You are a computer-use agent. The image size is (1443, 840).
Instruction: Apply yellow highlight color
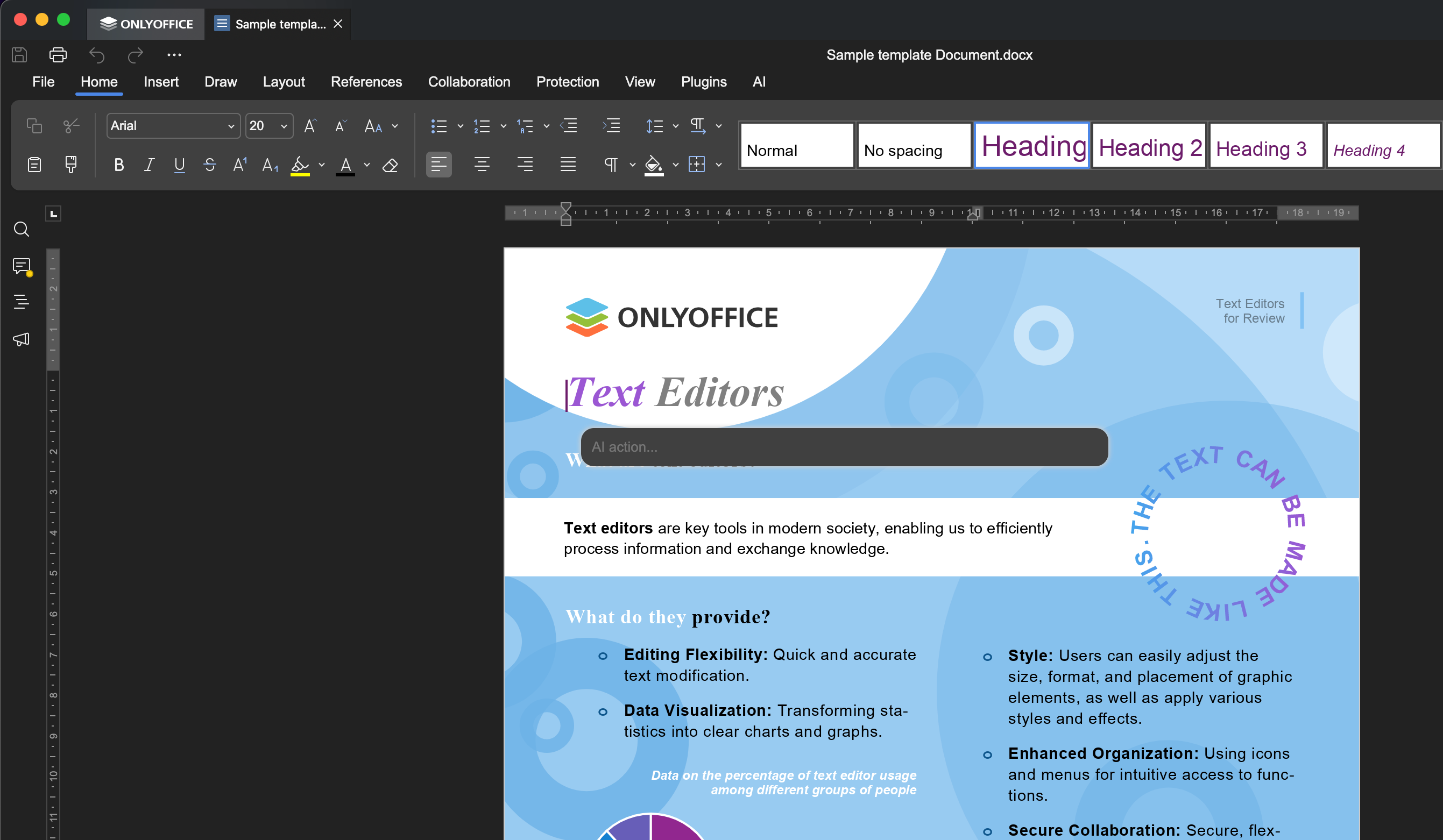coord(300,166)
